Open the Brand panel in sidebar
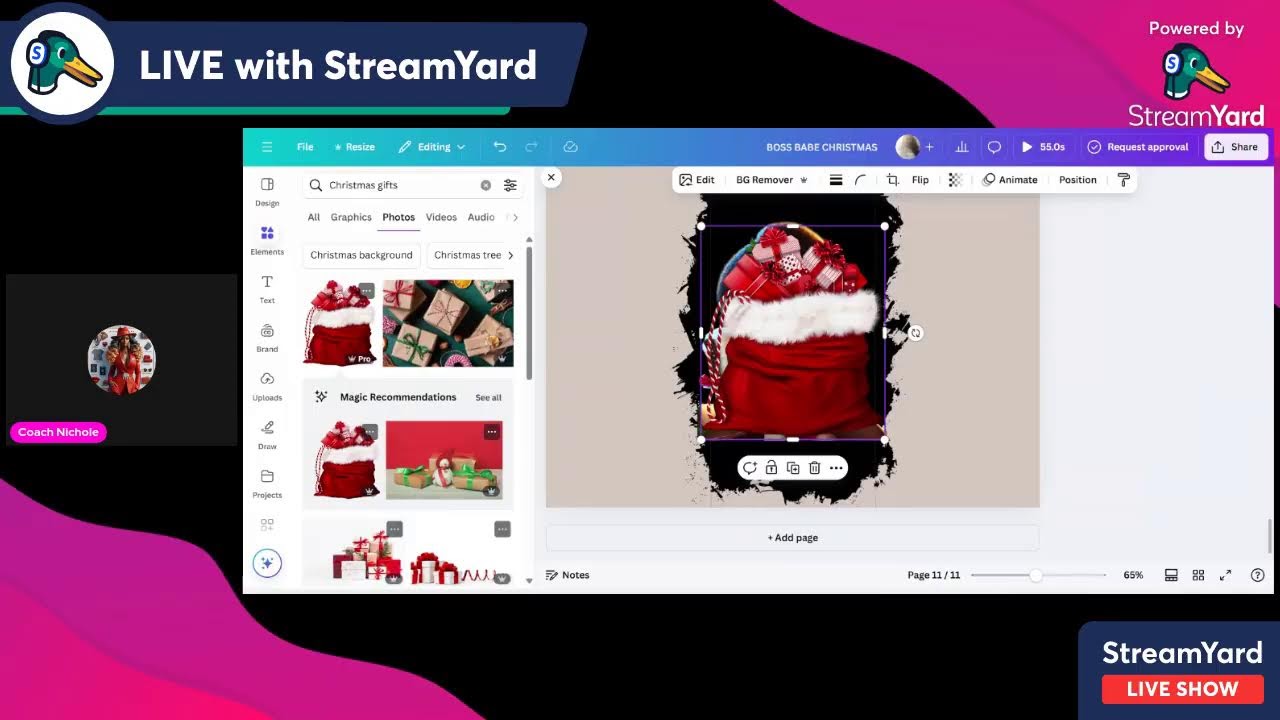This screenshot has width=1280, height=720. pos(267,338)
